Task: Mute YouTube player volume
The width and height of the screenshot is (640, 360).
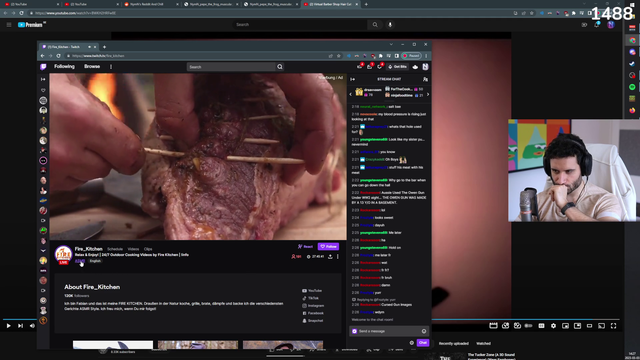Action: (32, 326)
